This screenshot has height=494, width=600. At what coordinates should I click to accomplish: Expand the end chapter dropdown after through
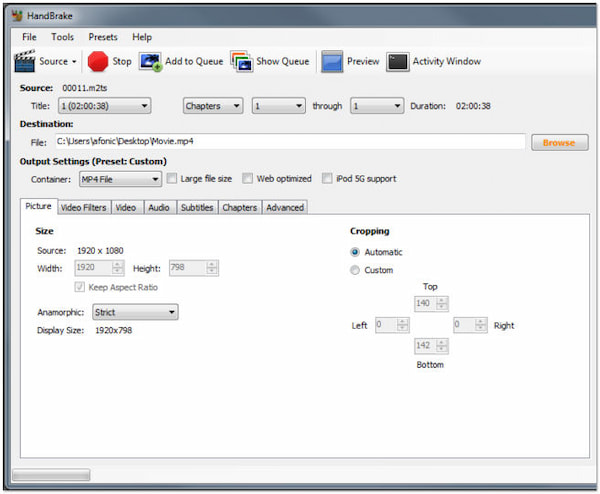(x=377, y=106)
